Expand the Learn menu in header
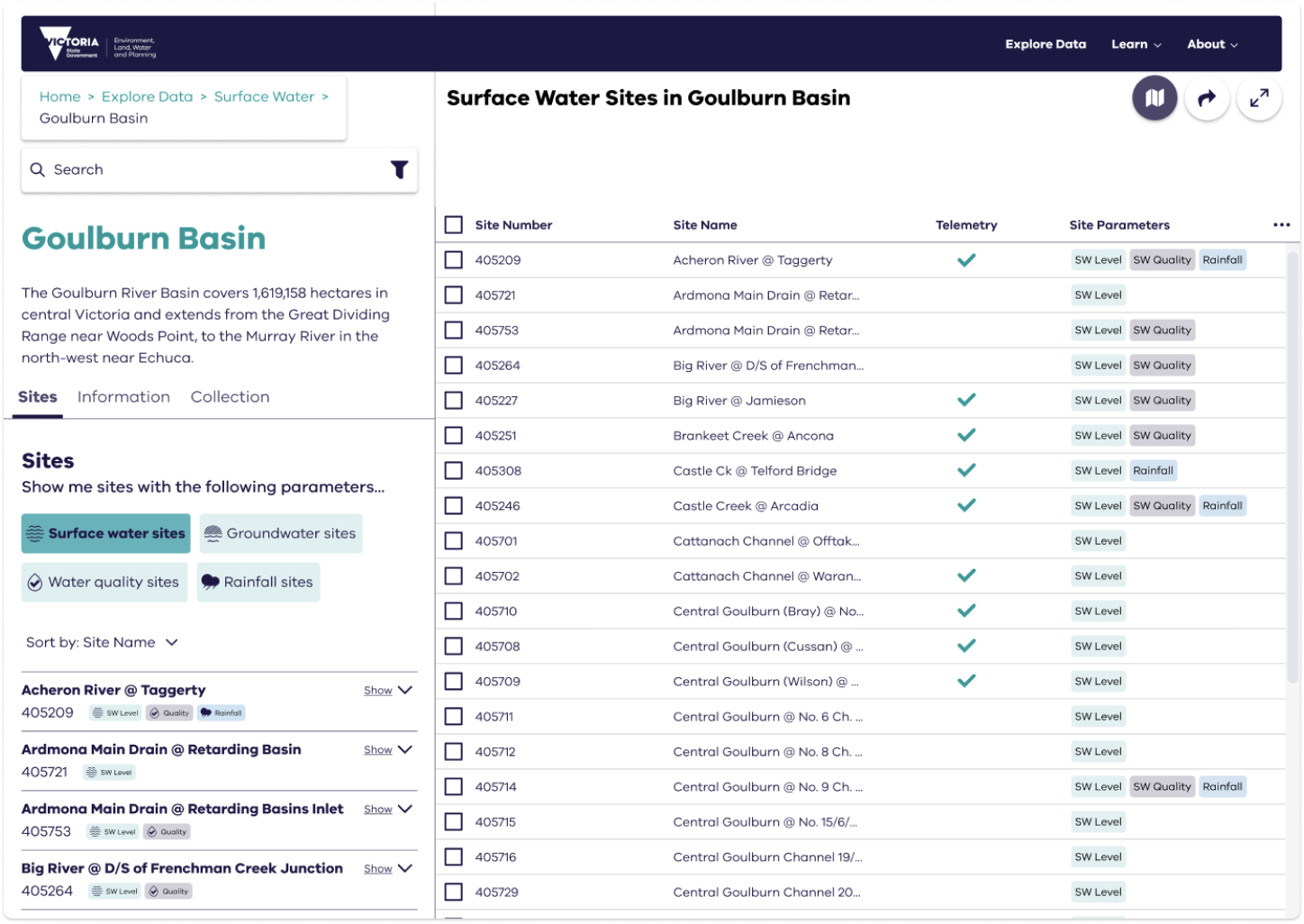The height and width of the screenshot is (924, 1304). pyautogui.click(x=1136, y=44)
